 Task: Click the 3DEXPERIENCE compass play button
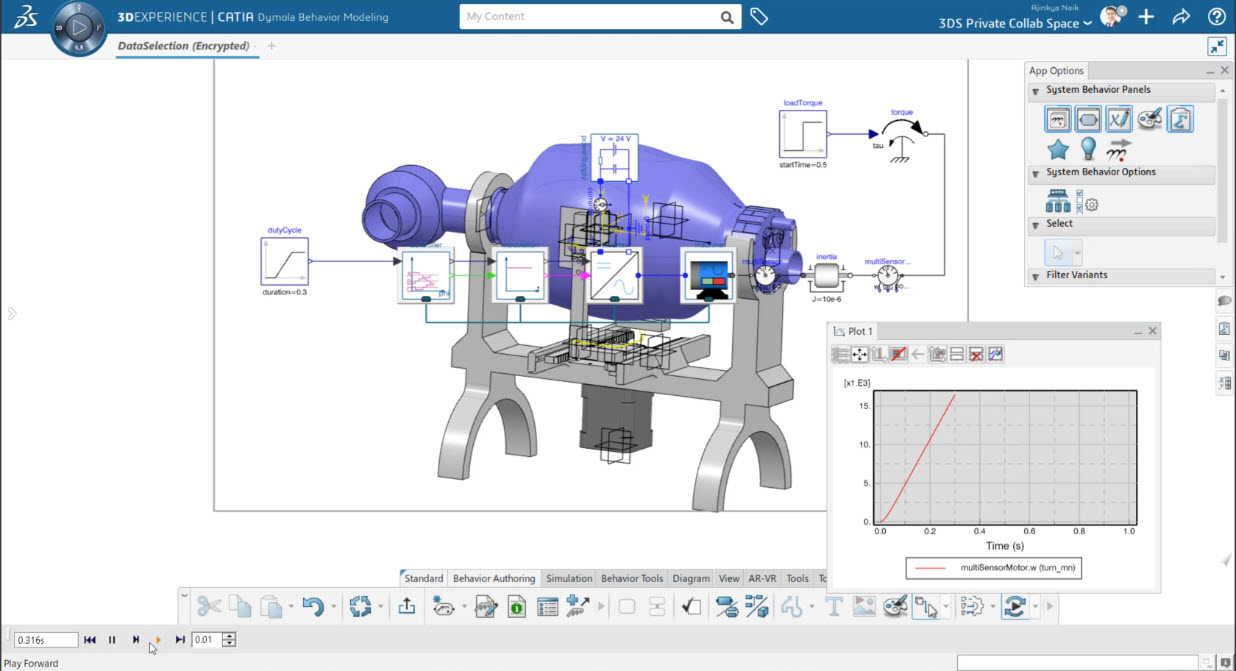point(79,28)
